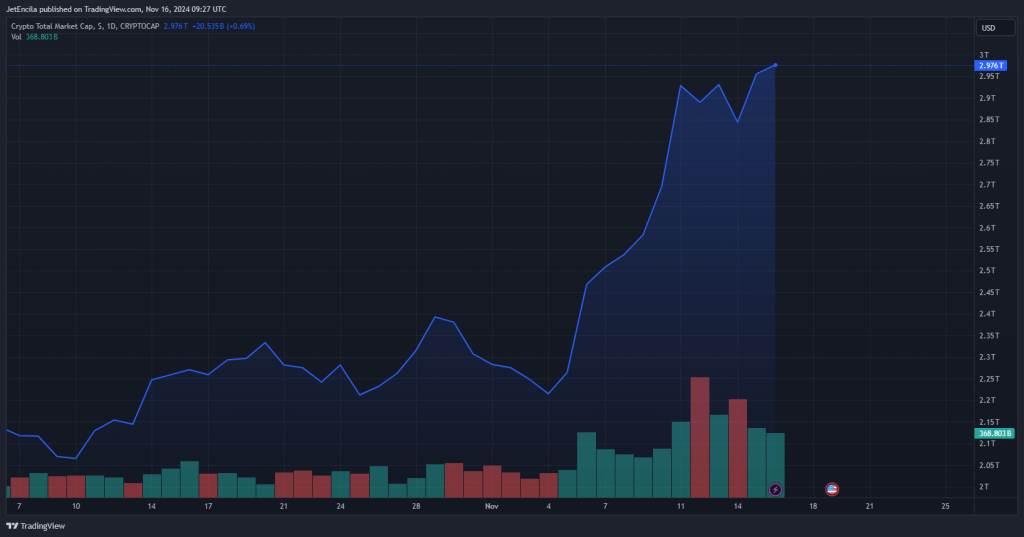Viewport: 1024px width, 537px height.
Task: Click the 2.976T current price label
Action: coord(990,65)
